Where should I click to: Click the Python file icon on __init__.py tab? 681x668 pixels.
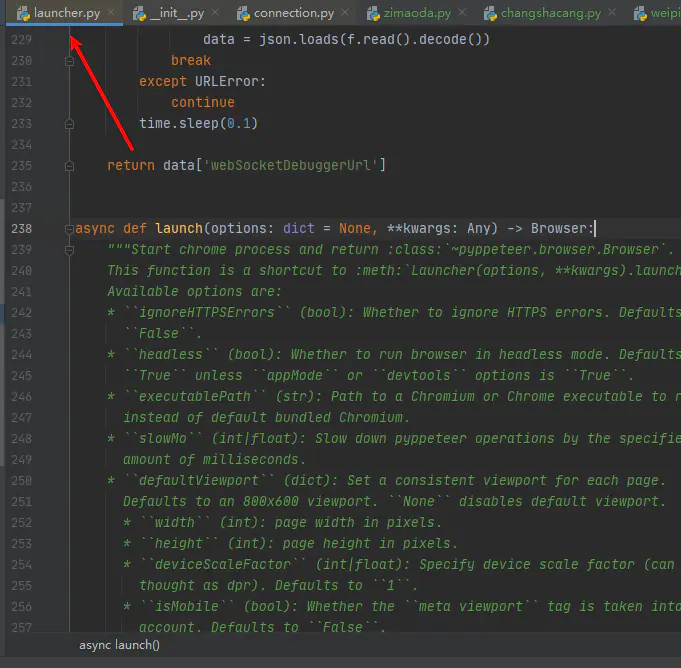tap(139, 14)
